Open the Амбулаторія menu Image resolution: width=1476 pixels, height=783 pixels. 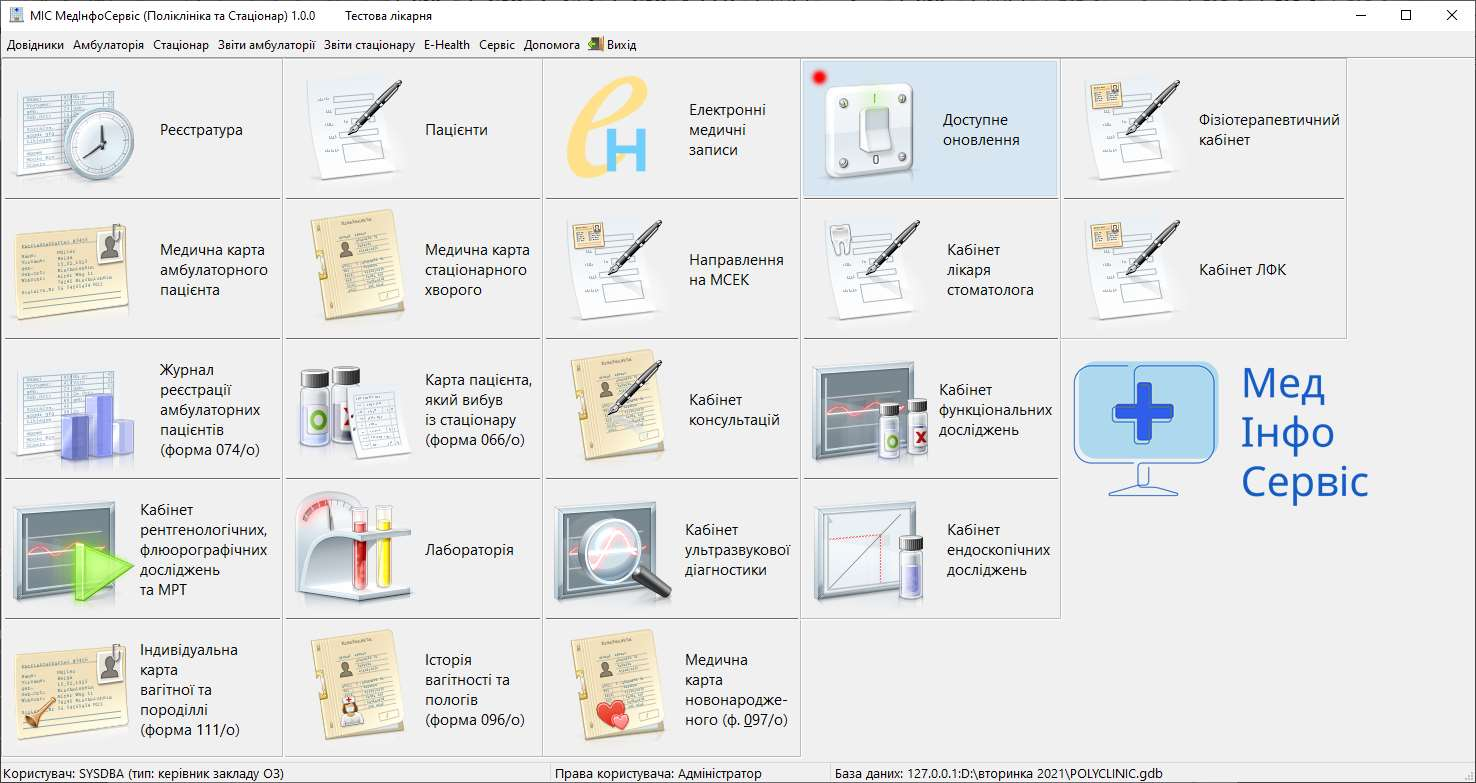(x=108, y=45)
